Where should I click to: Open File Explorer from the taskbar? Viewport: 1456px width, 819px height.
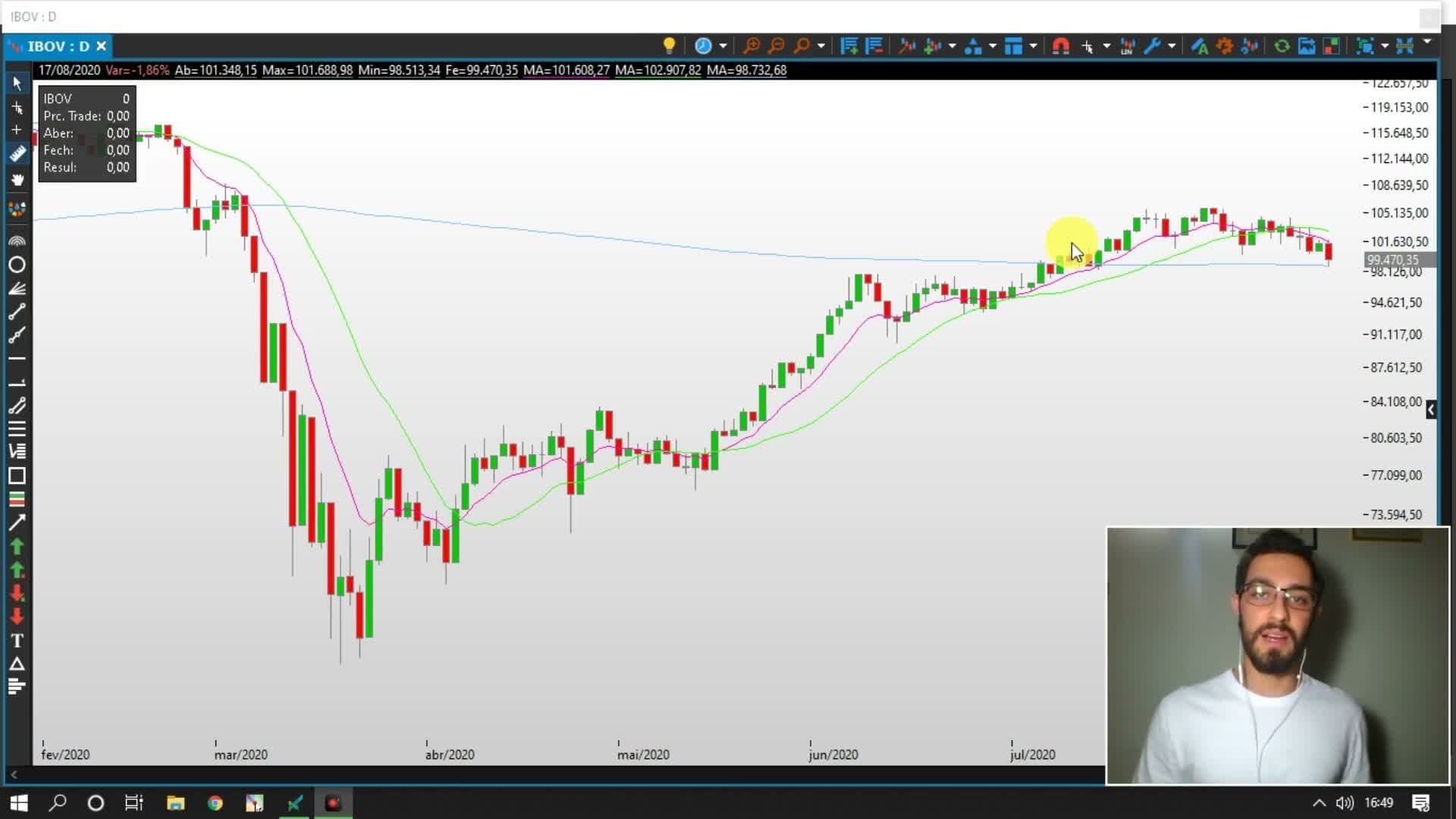pos(176,802)
